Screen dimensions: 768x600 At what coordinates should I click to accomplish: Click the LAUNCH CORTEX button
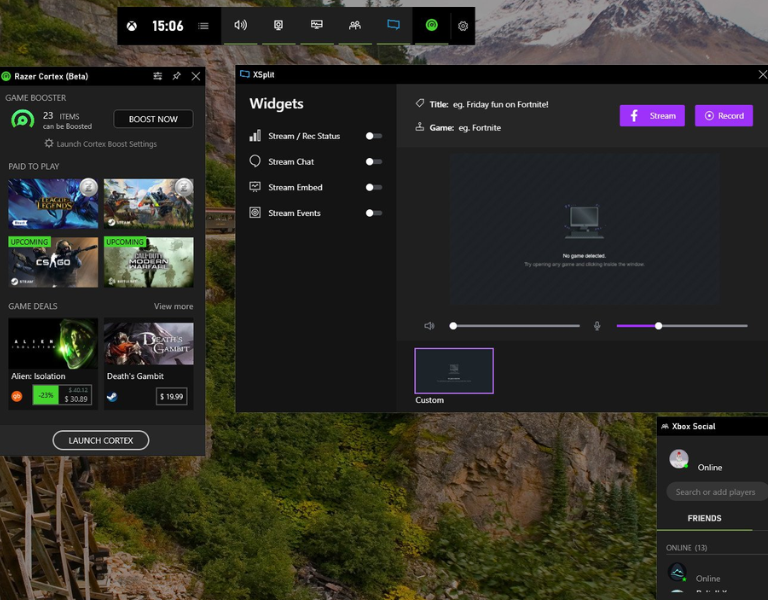(x=101, y=440)
